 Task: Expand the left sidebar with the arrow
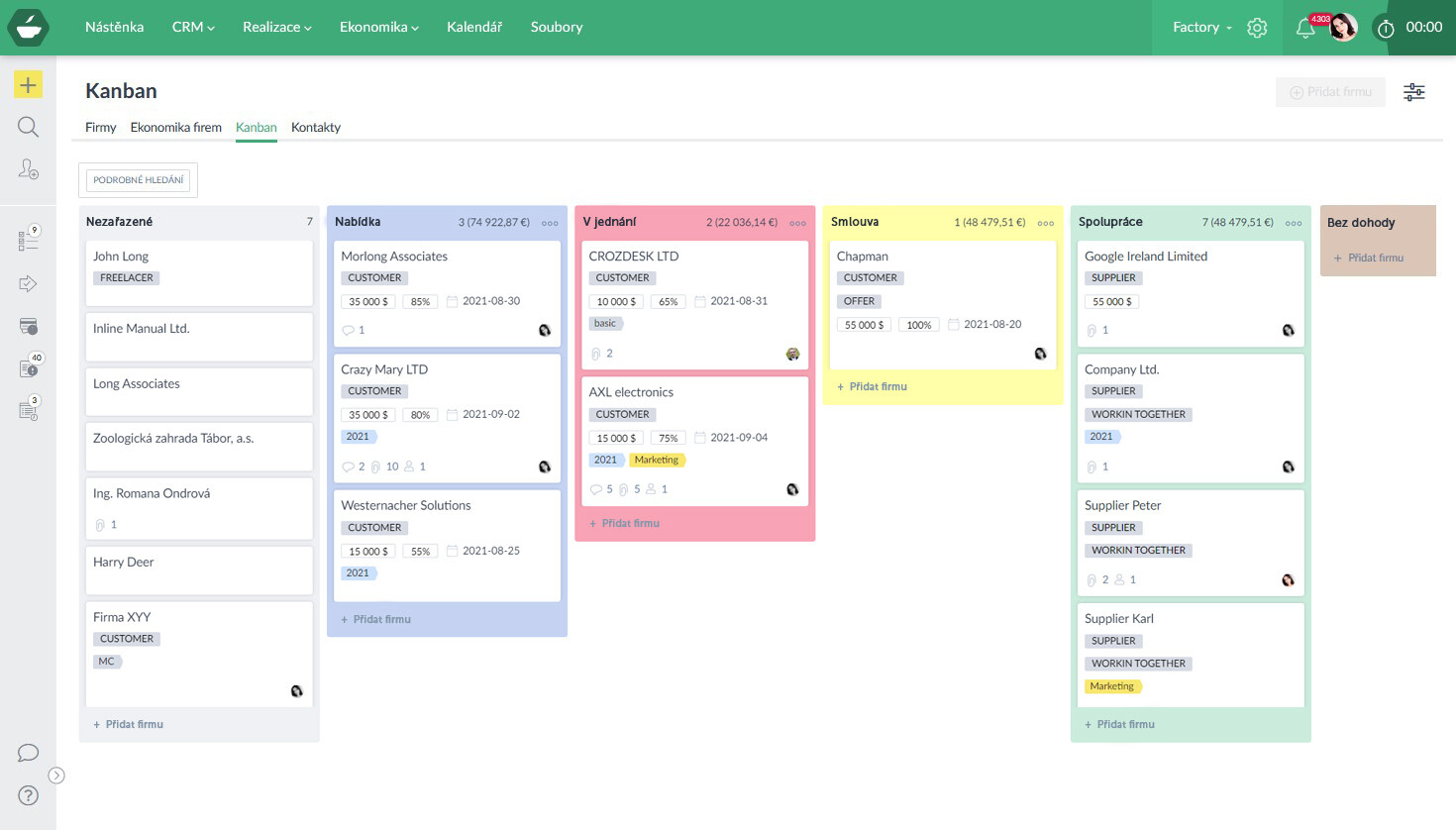56,776
